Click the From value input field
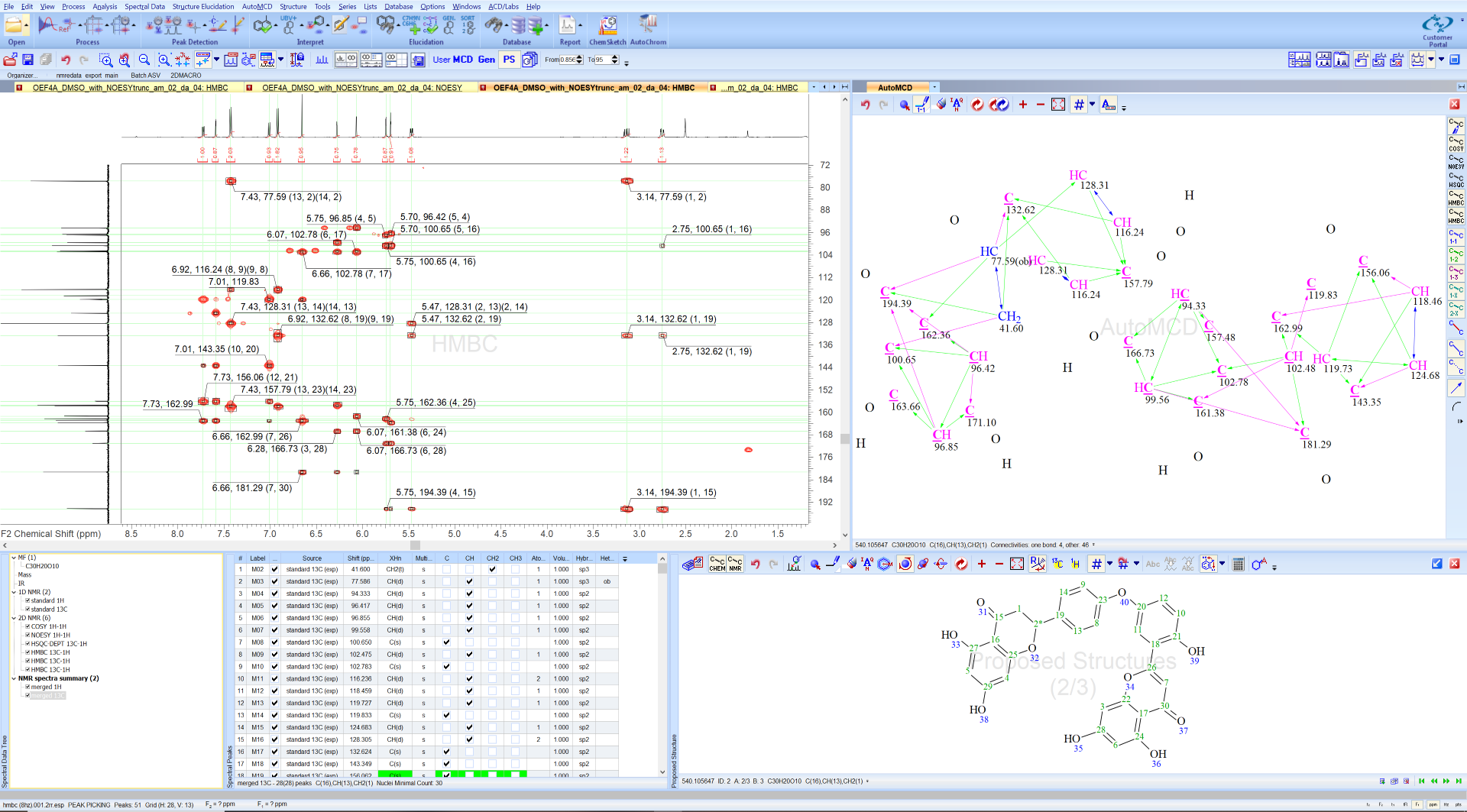 (567, 60)
